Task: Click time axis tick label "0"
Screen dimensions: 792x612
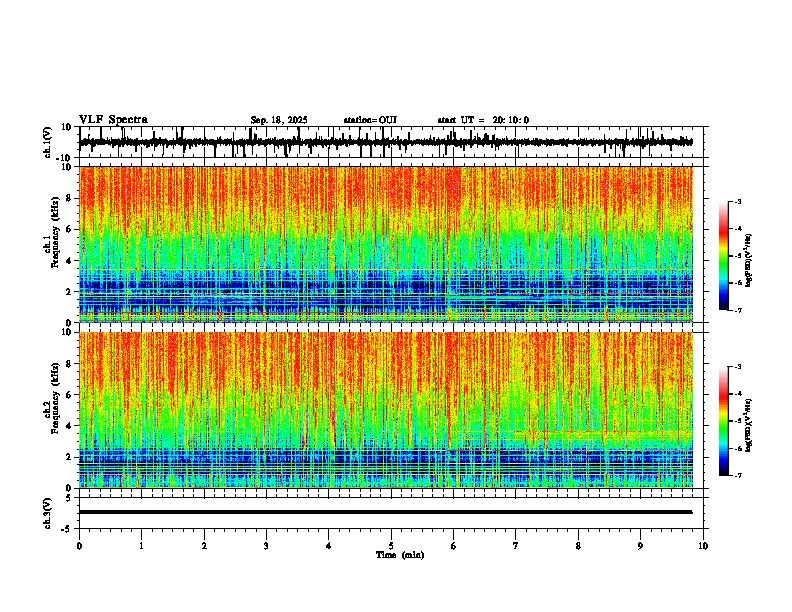Action: coord(79,546)
